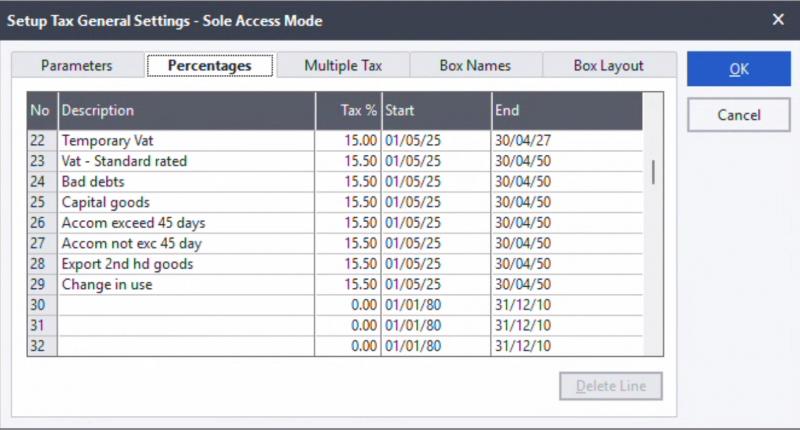This screenshot has height=430, width=800.
Task: Click the empty description cell in row 30
Action: (185, 305)
